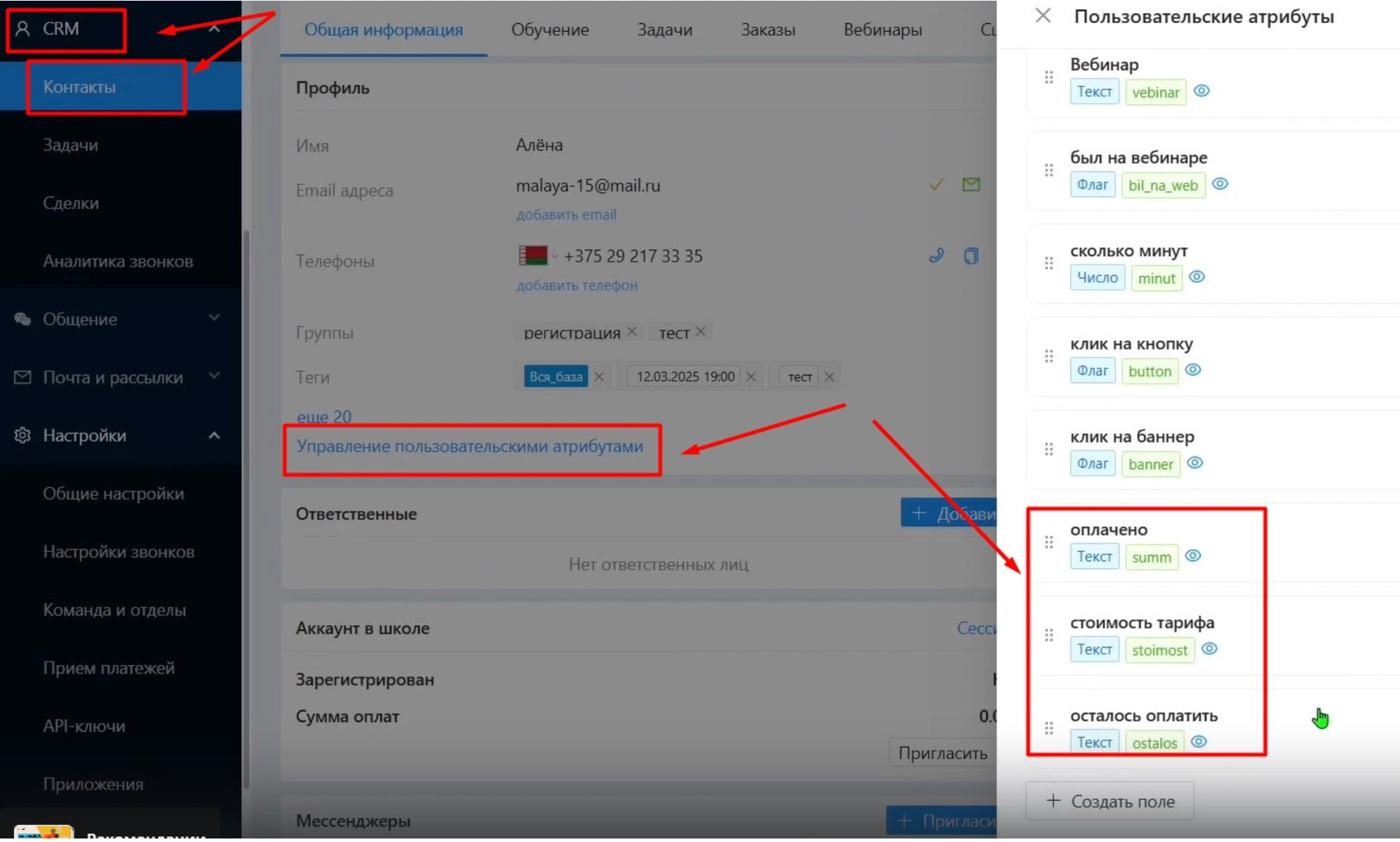Click the copy phone number icon
This screenshot has height=842, width=1400.
(971, 255)
